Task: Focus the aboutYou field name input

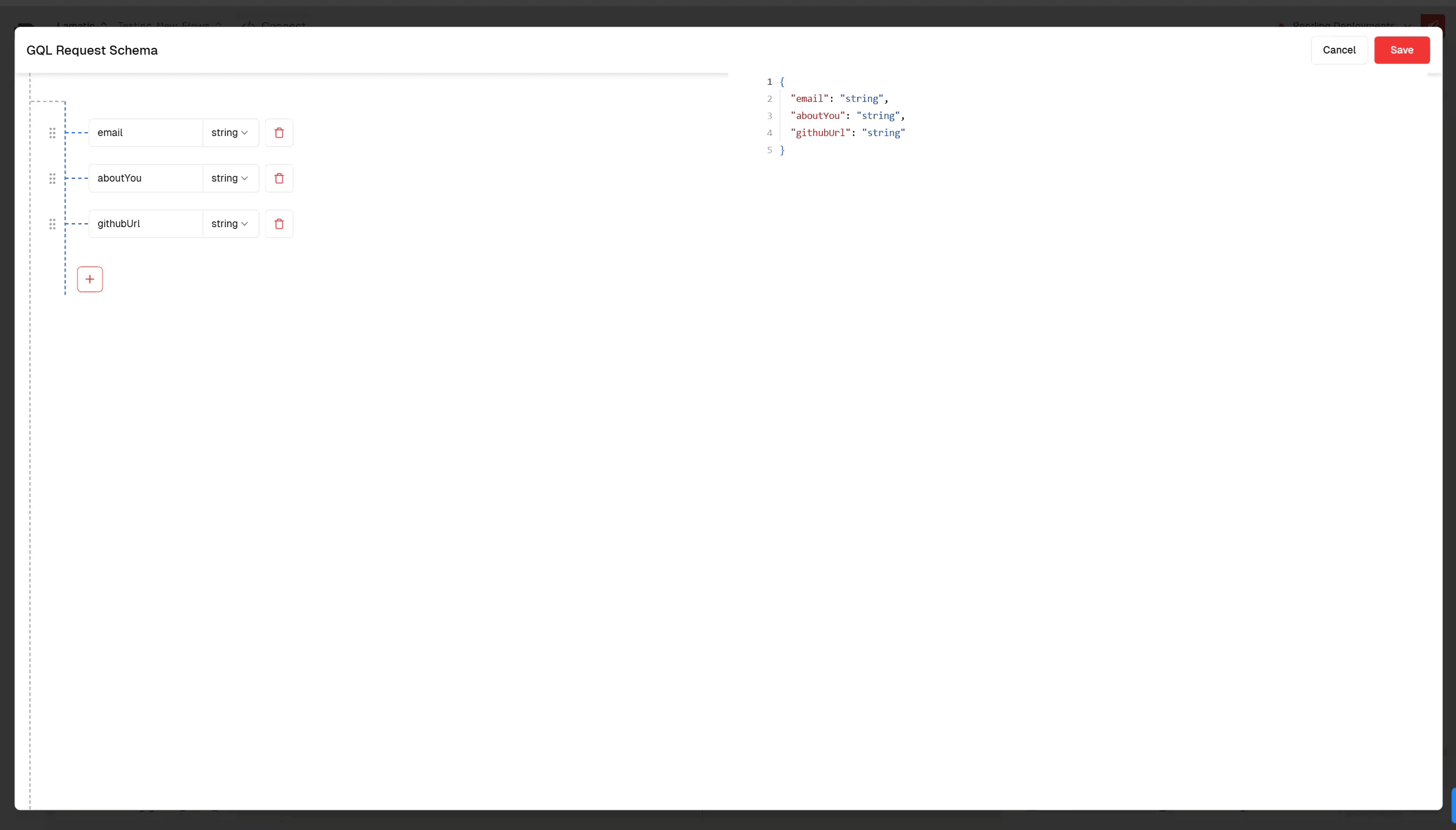Action: (146, 178)
